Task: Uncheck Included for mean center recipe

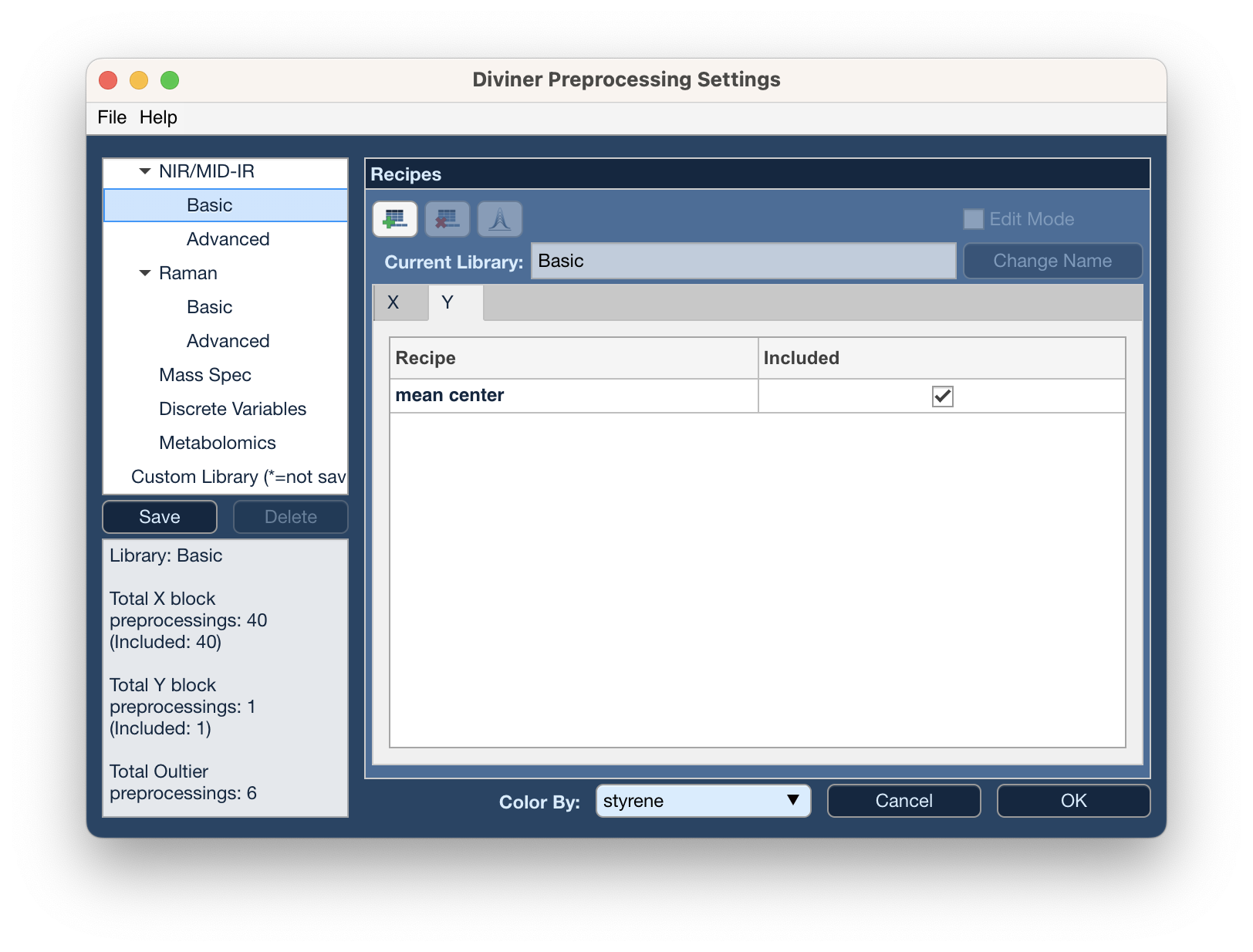Action: (x=942, y=396)
